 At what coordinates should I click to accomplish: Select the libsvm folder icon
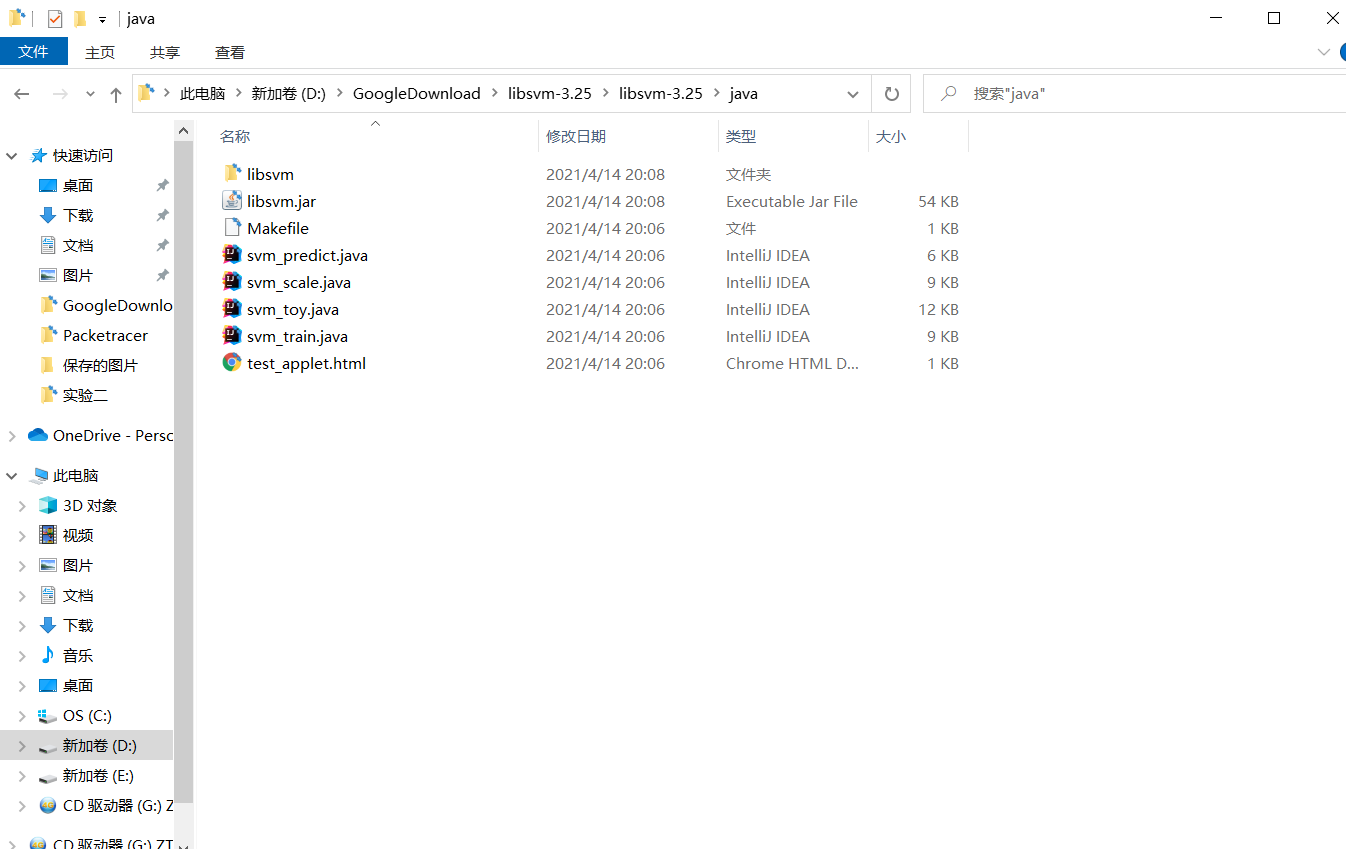click(232, 174)
